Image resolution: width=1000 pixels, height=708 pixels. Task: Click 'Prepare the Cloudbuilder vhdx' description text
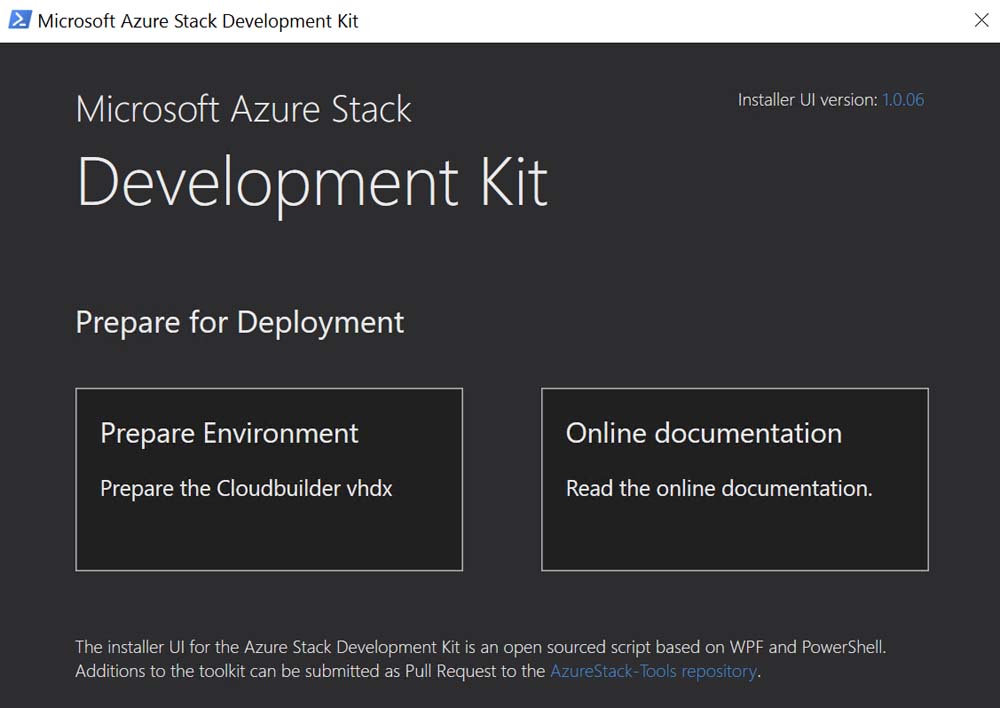tap(246, 488)
